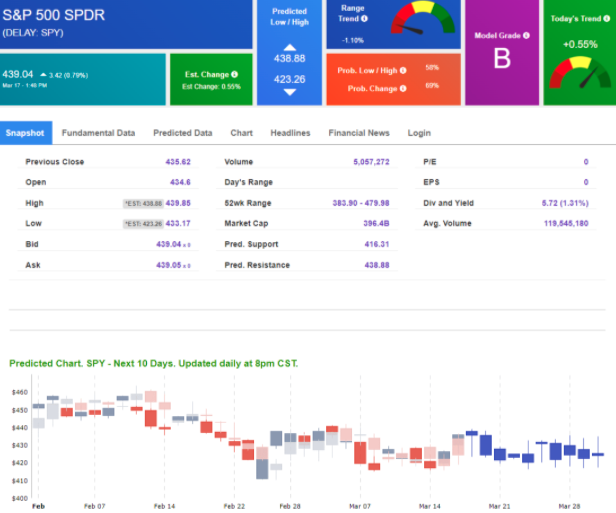
Task: Switch to the Fundamental Data tab
Action: tap(98, 133)
